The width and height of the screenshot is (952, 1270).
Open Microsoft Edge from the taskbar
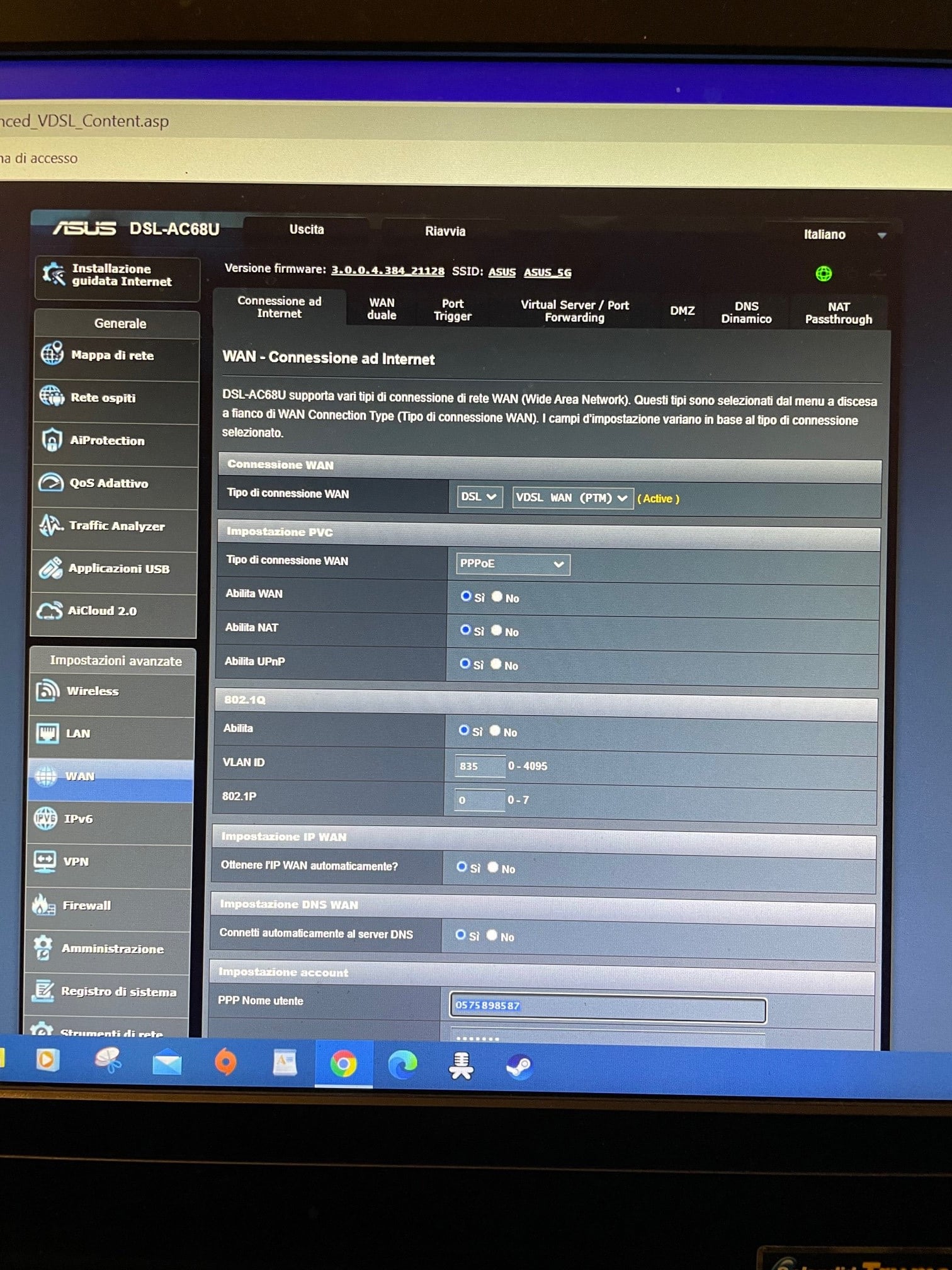(402, 1065)
